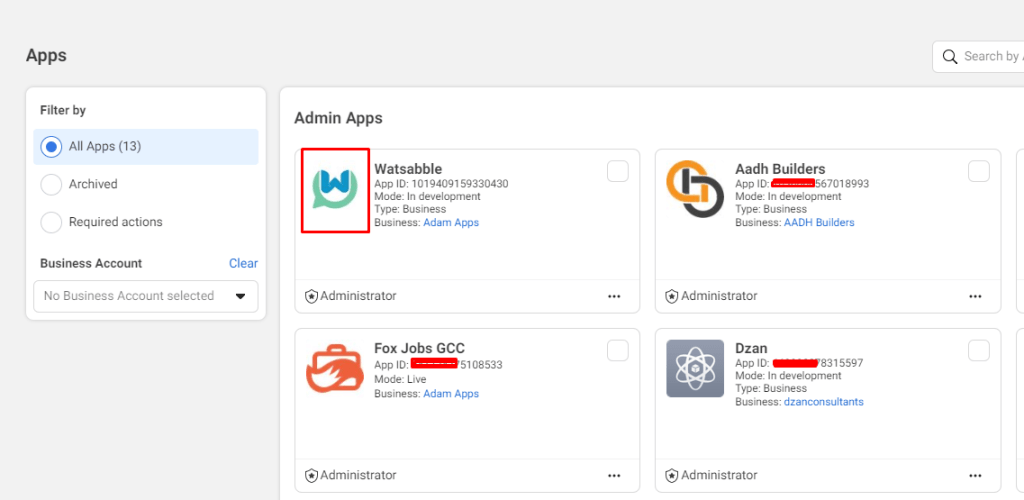Tick the Watsabble app checkbox
This screenshot has width=1024, height=500.
click(618, 171)
